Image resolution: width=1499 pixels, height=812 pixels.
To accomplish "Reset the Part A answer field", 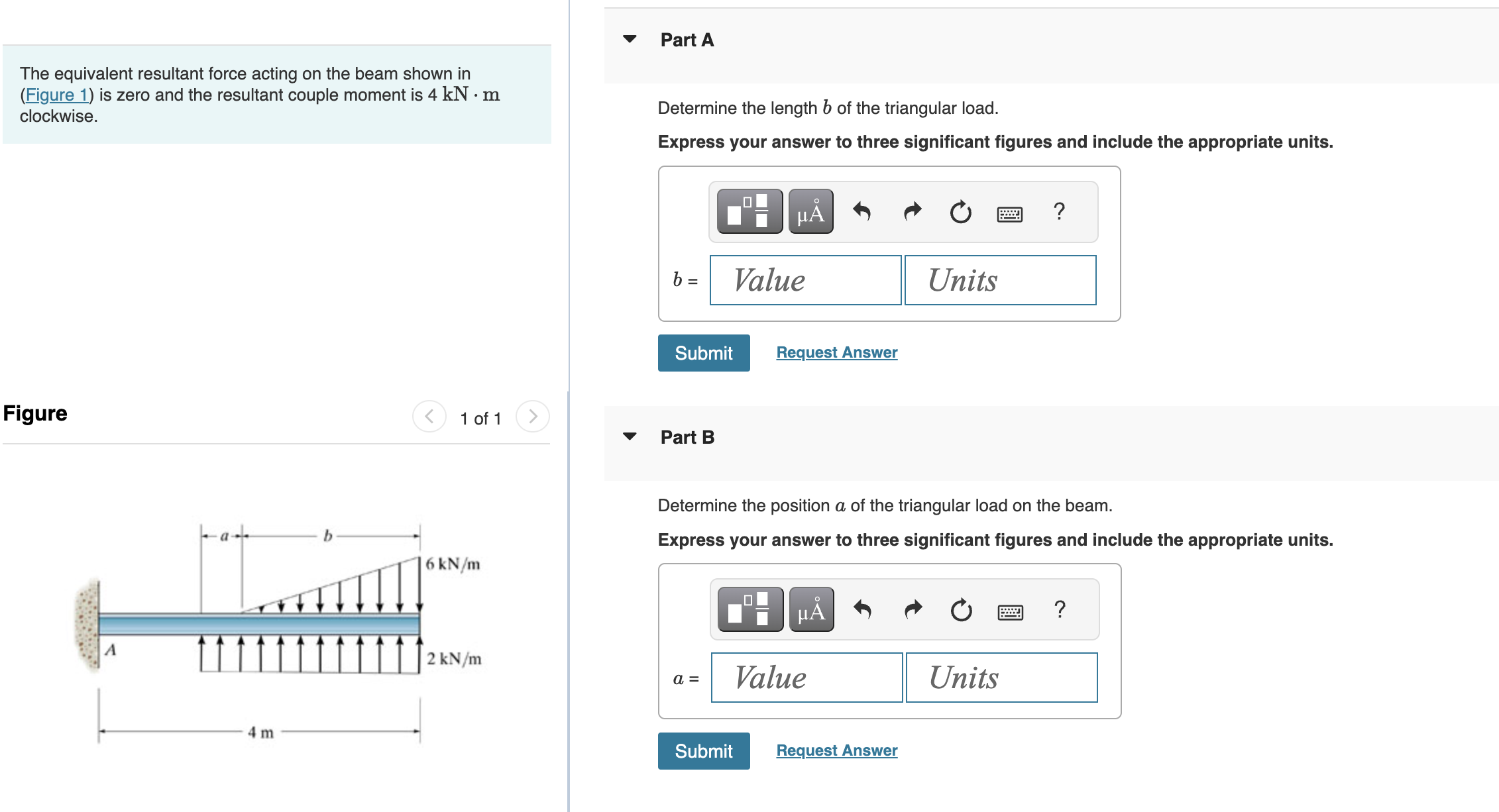I will pos(960,212).
